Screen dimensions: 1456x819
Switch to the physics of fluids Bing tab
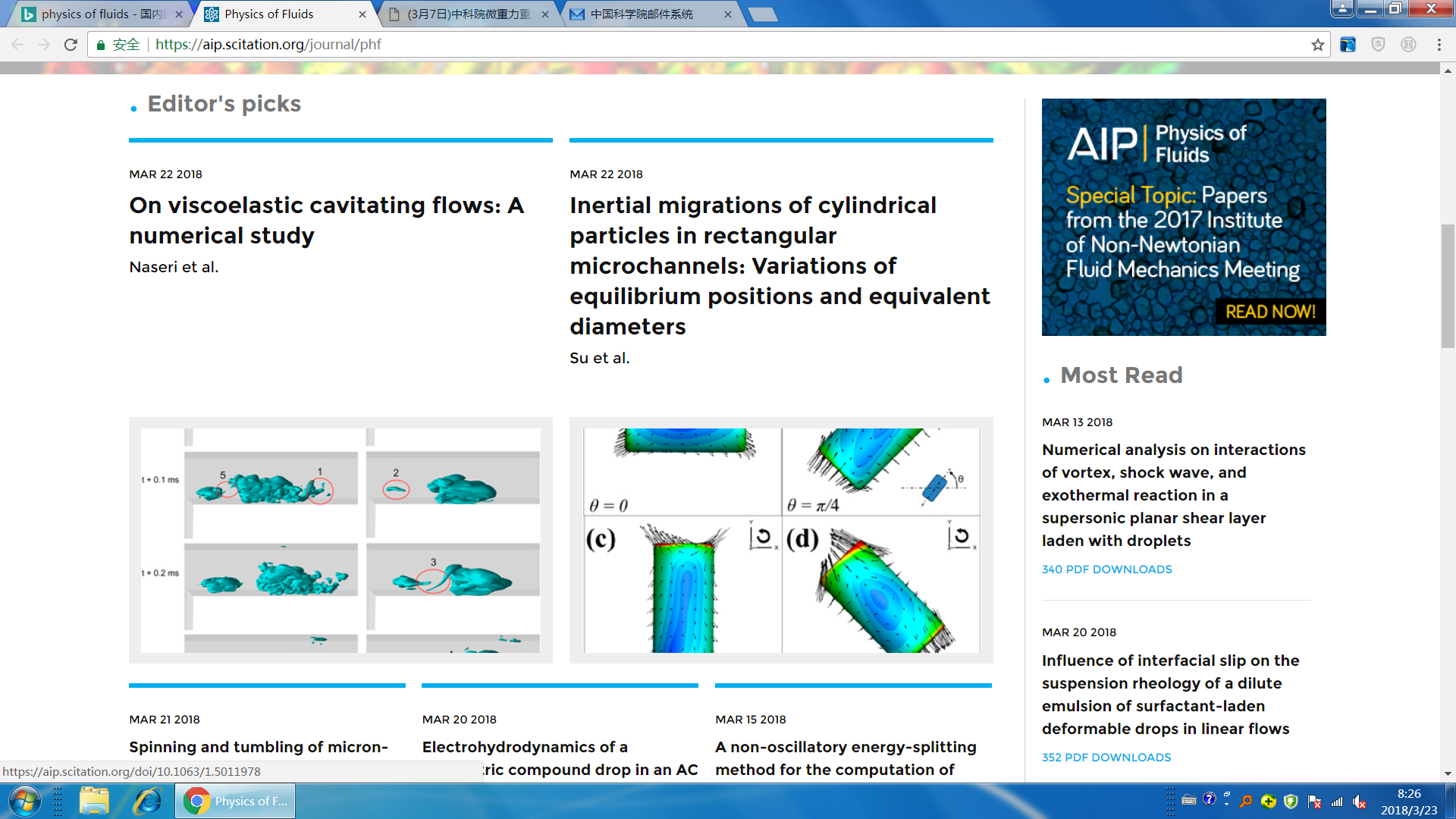[x=99, y=14]
